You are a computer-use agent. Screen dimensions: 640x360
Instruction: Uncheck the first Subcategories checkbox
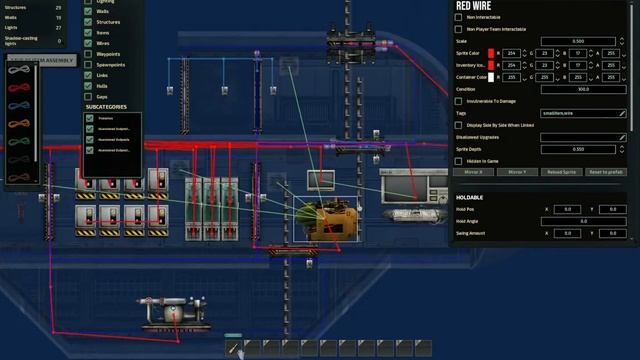click(x=90, y=118)
